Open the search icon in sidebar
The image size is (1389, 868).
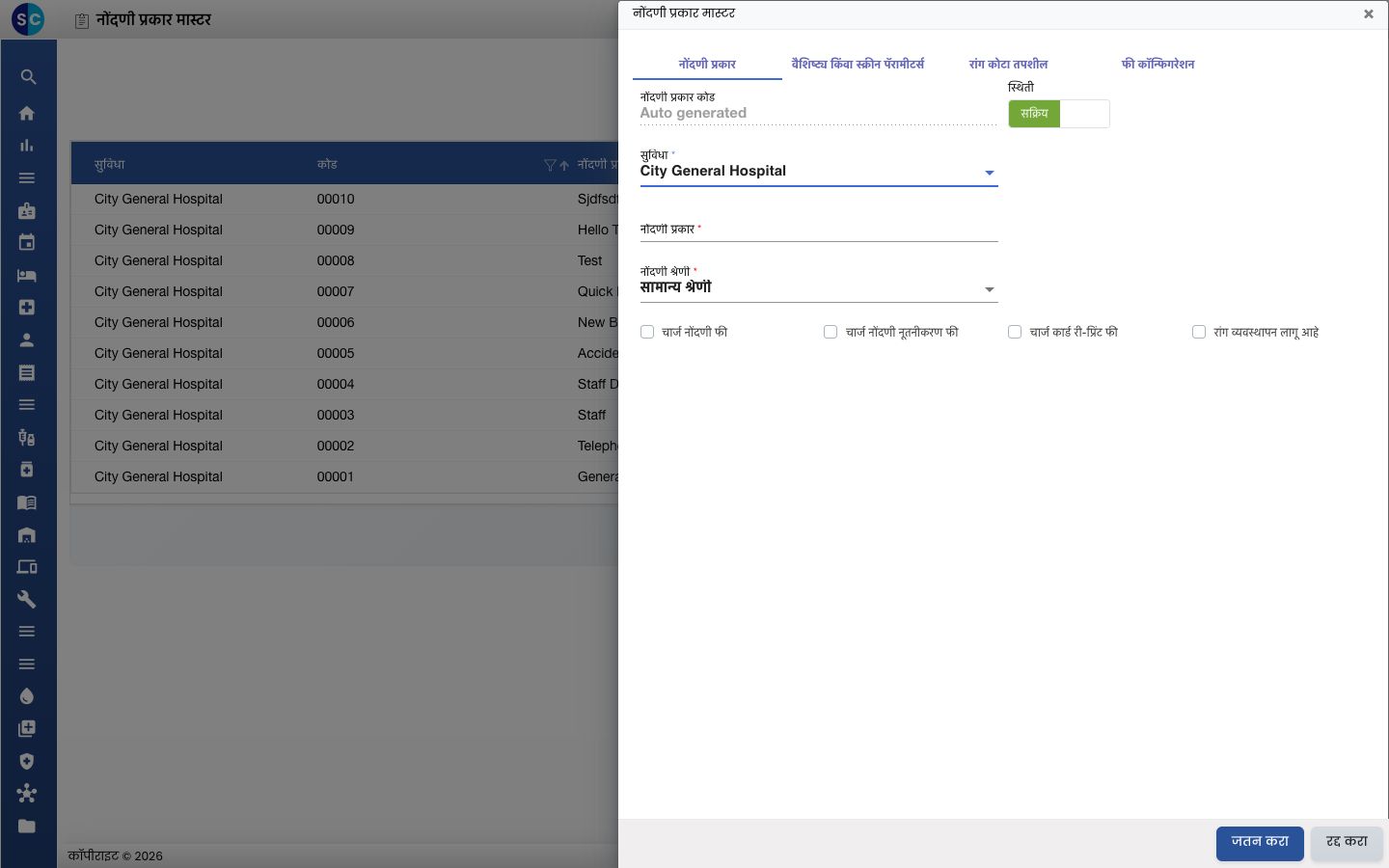28,77
